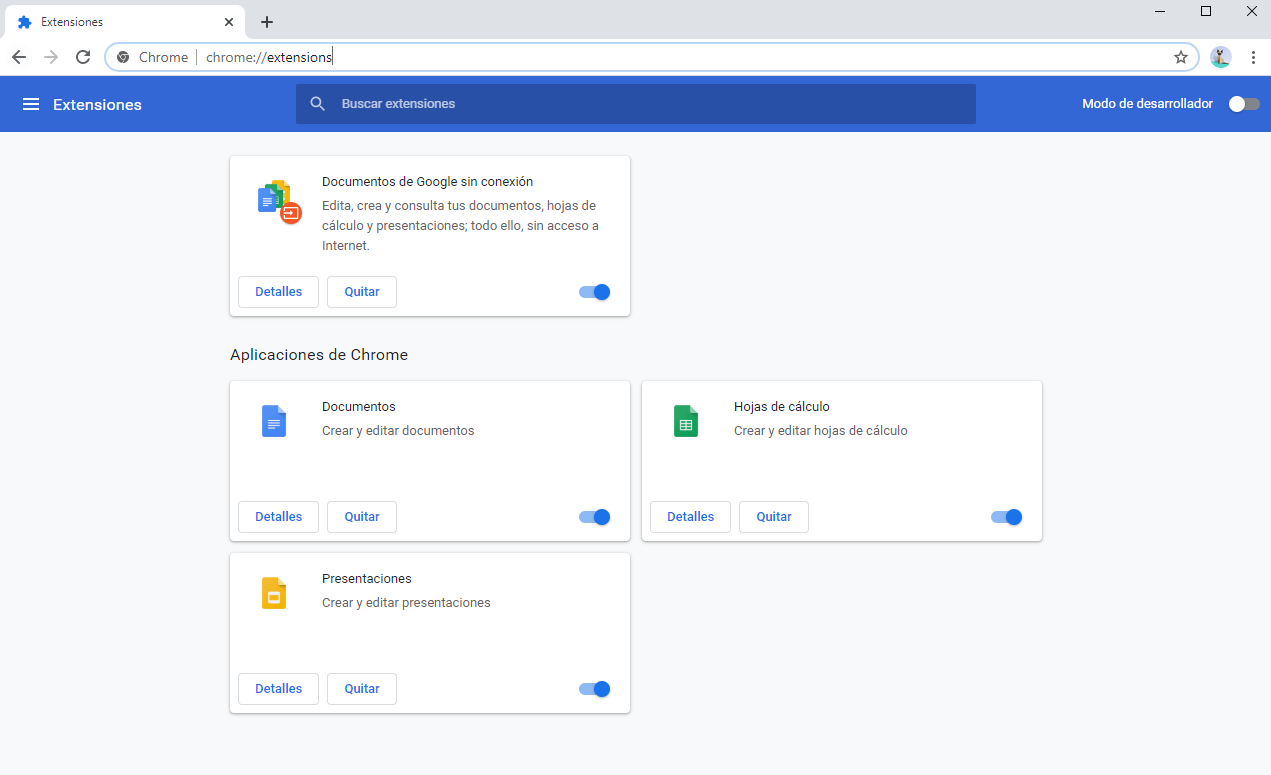Click the search magnifier icon
Viewport: 1271px width, 775px height.
click(318, 104)
